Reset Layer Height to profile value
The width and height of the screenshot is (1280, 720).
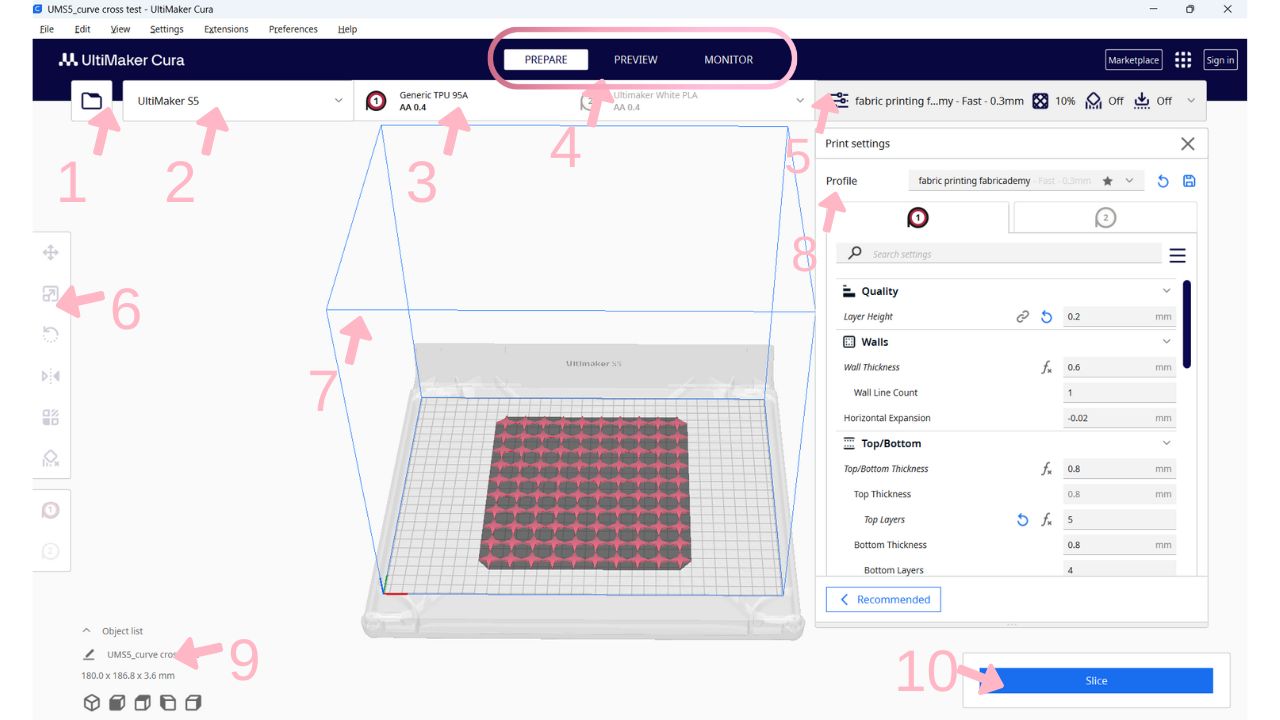[x=1046, y=317]
